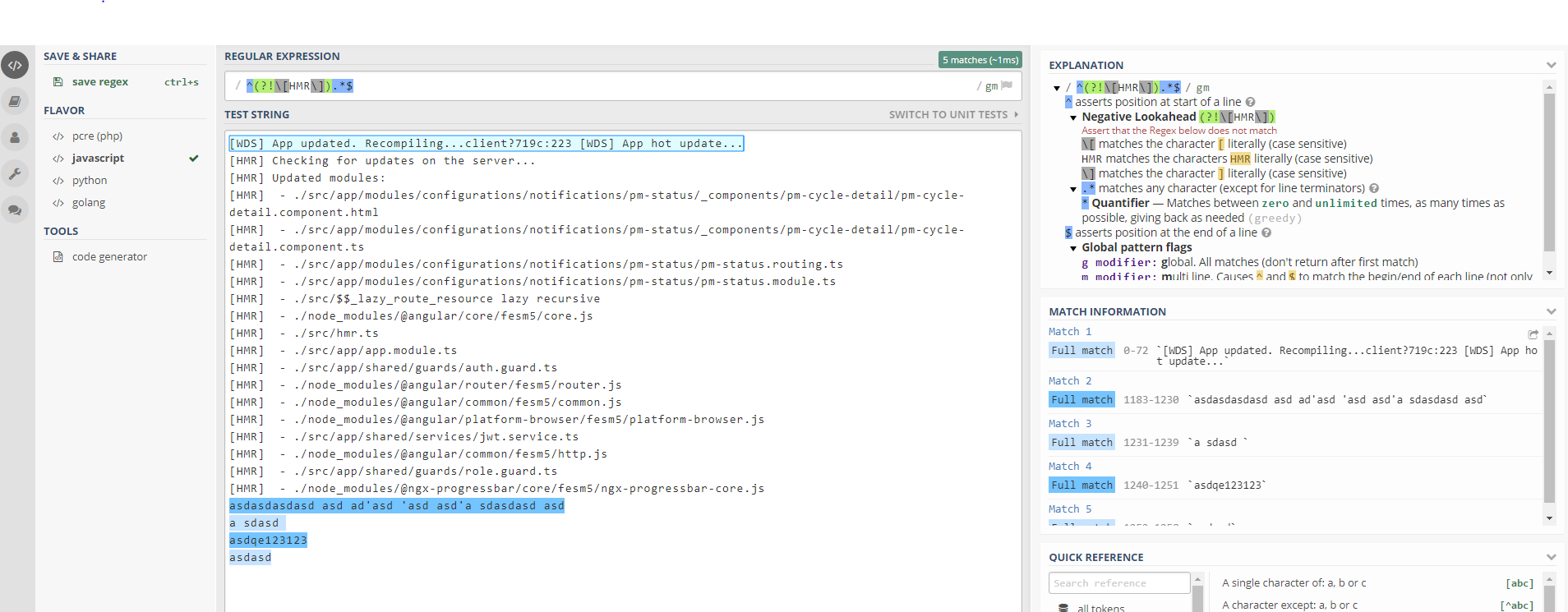1568x612 pixels.
Task: Open the regex editor sidebar icon
Action: point(15,65)
